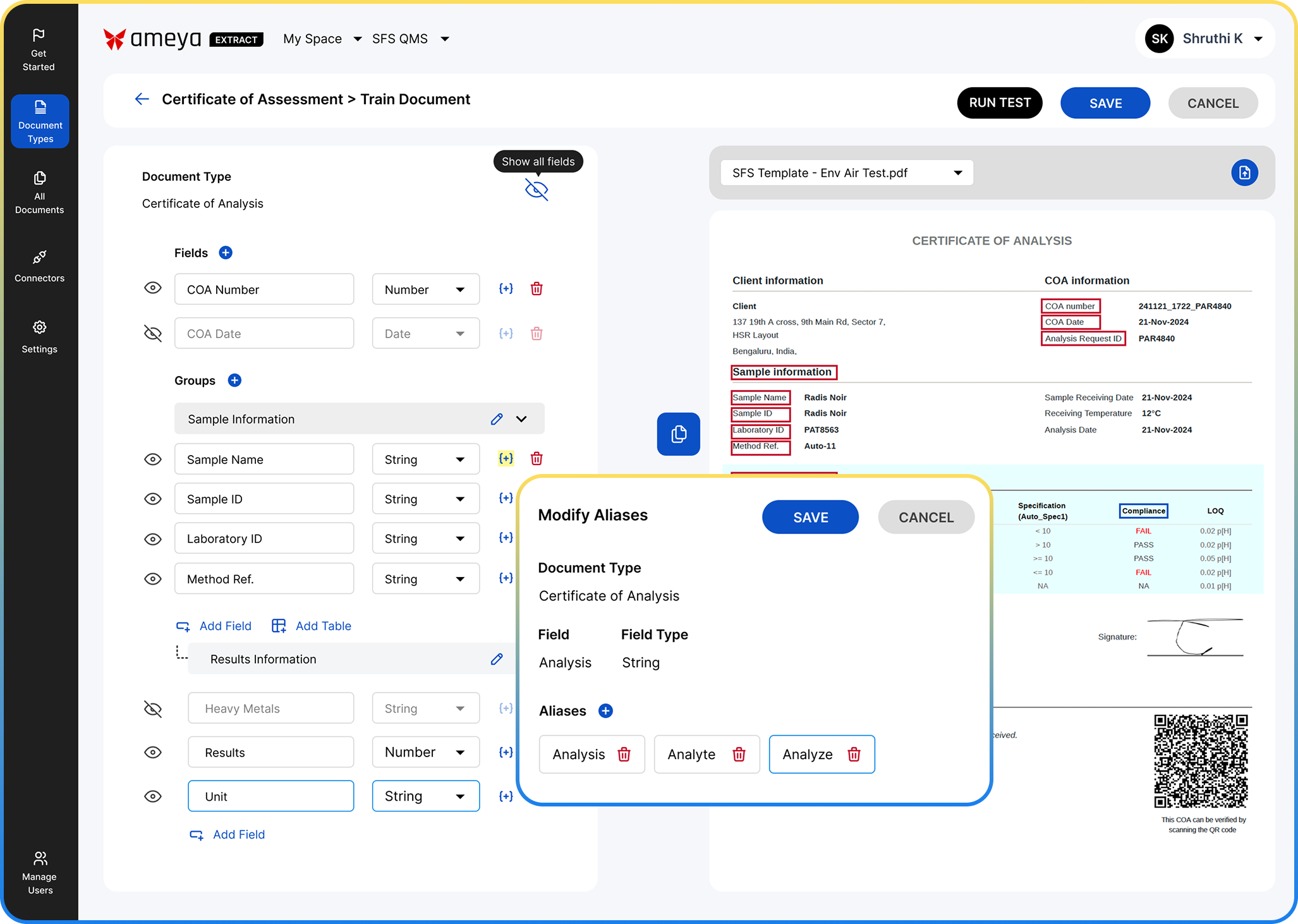Collapse the Sample Information group
Screen dimensions: 1298x924
[x=521, y=419]
